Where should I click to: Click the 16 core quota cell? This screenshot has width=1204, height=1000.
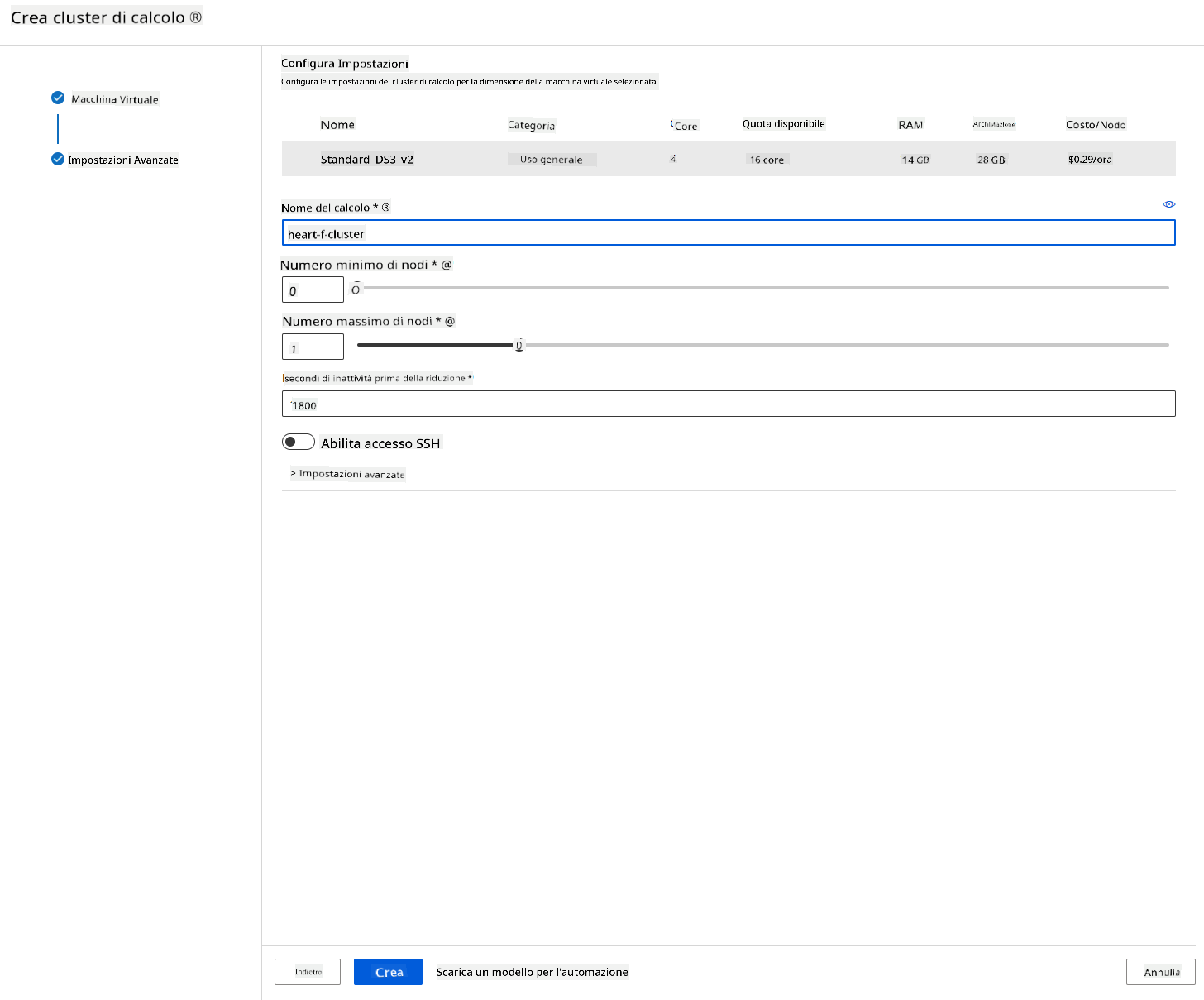(x=767, y=160)
